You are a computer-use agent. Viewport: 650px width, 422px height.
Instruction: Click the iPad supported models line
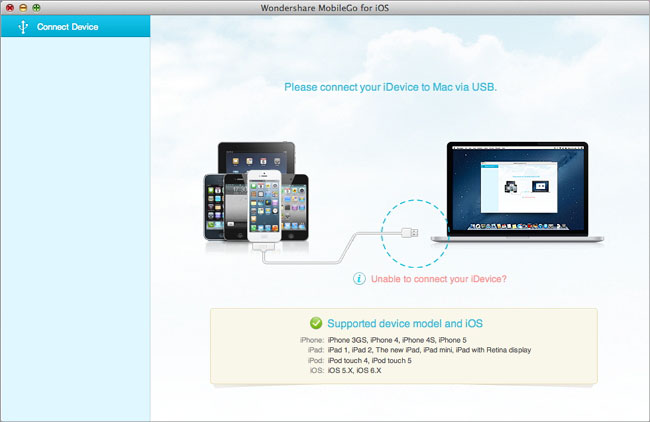[x=419, y=350]
